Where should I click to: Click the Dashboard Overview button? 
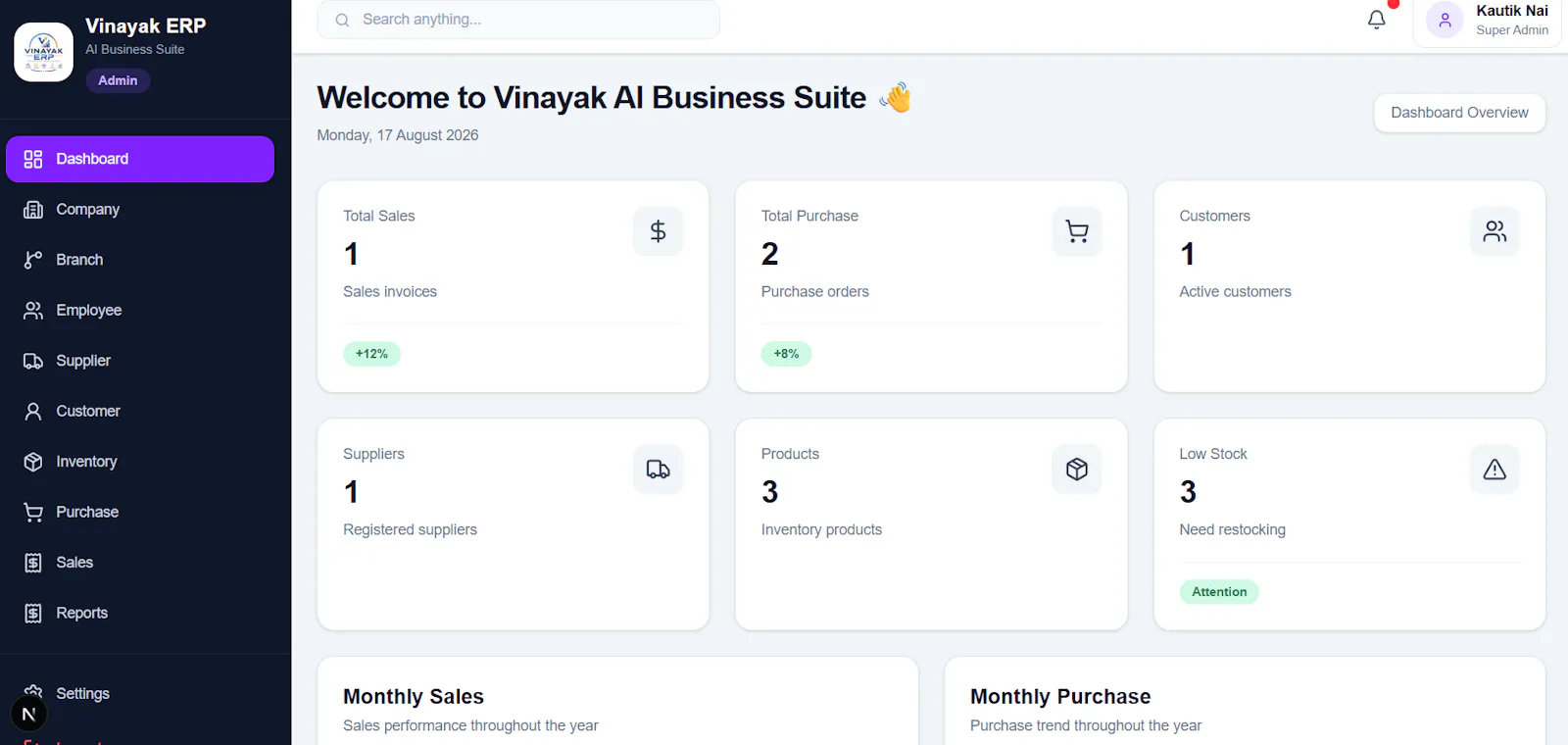point(1459,113)
